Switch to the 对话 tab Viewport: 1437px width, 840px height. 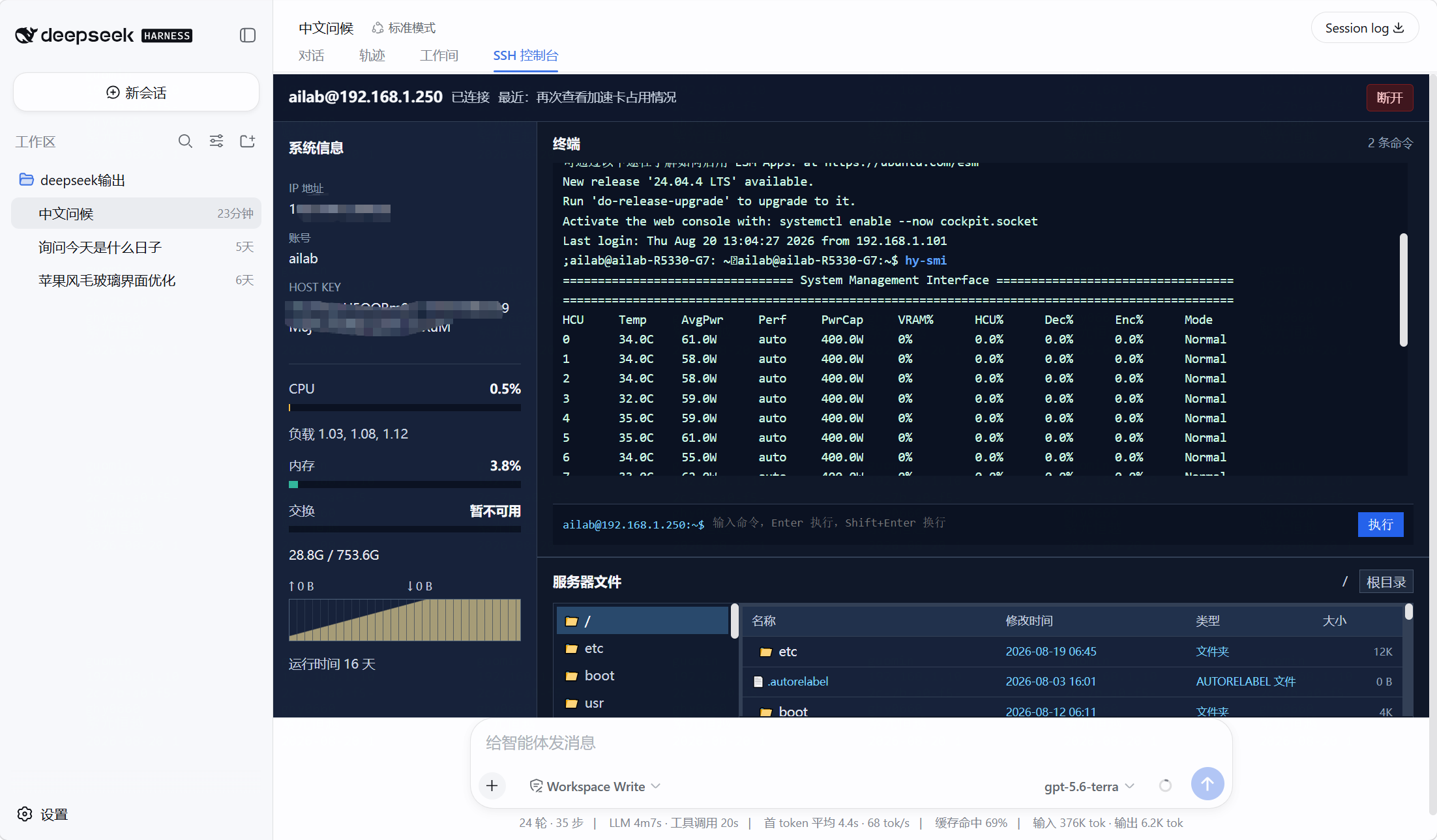coord(311,55)
